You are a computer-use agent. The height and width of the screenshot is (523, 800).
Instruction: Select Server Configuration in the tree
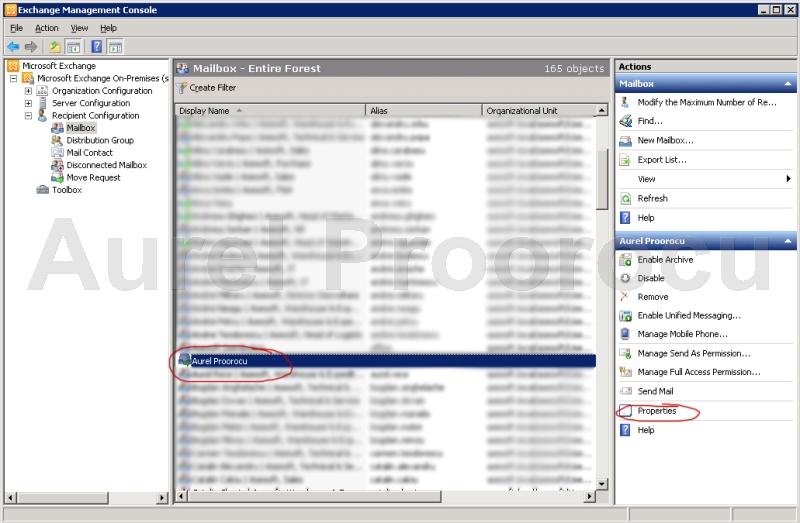coord(91,103)
